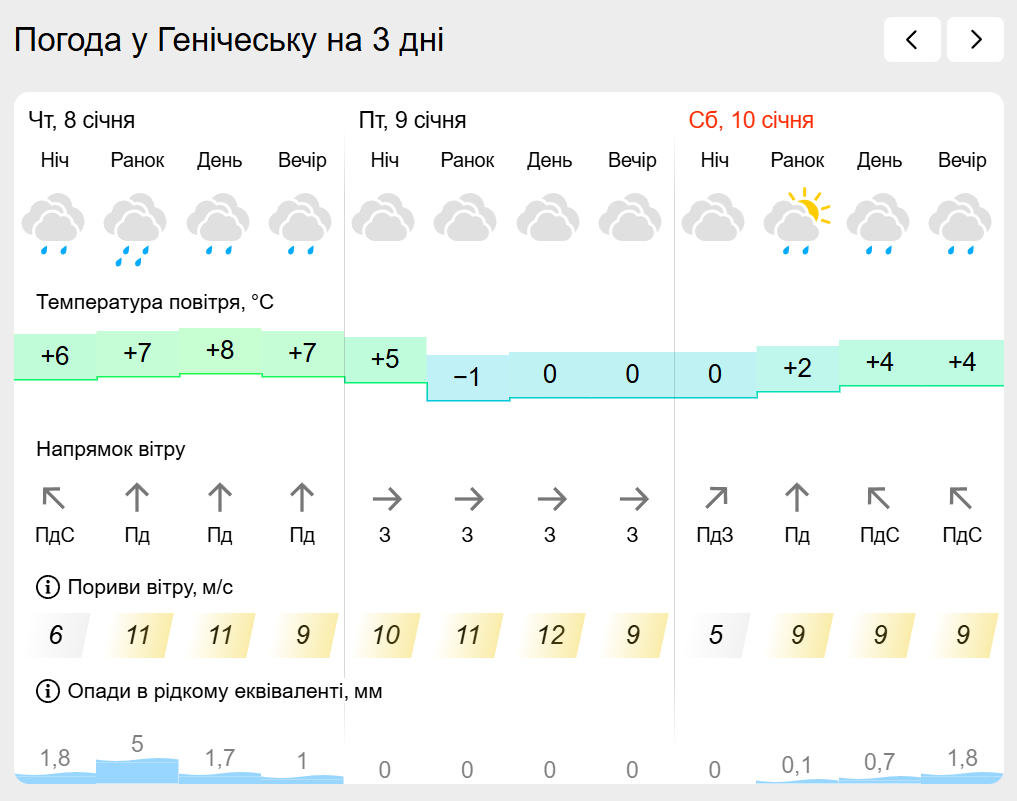Screen dimensions: 1017x801
Task: Click Thursday night north-west wind arrow
Action: tap(54, 497)
